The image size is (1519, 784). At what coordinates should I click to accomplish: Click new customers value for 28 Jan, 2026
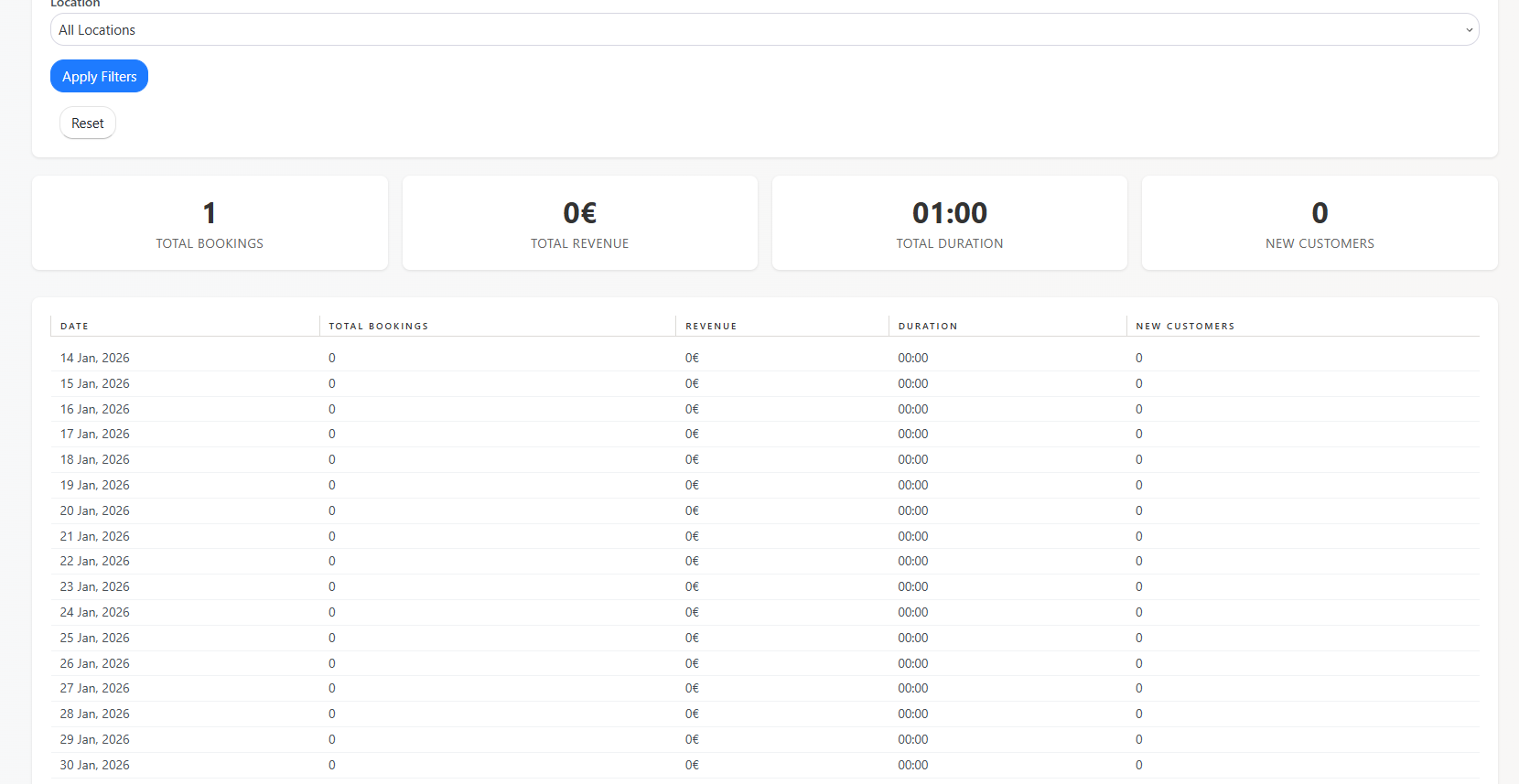(1139, 714)
